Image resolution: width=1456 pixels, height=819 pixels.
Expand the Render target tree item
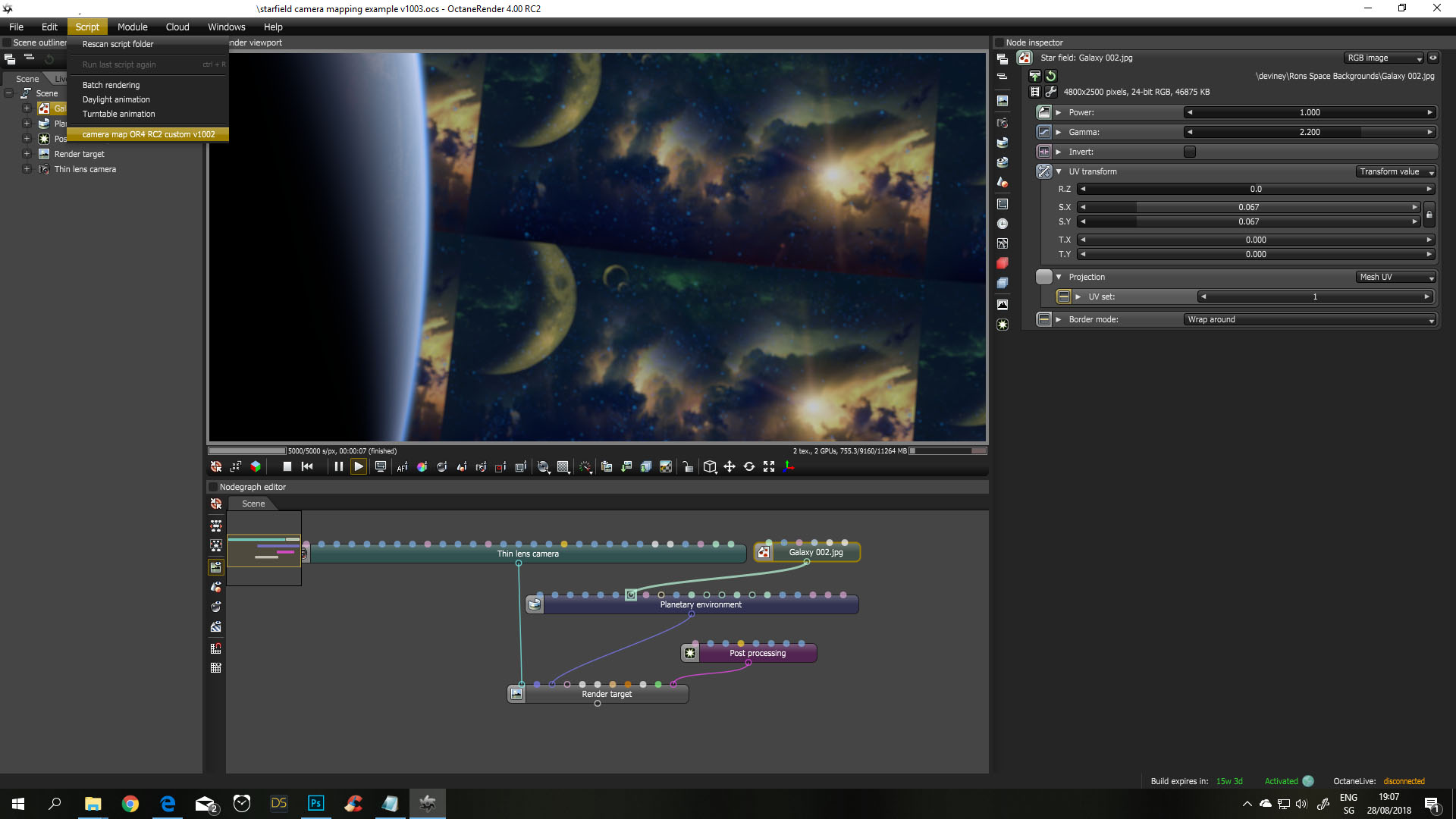(x=27, y=154)
